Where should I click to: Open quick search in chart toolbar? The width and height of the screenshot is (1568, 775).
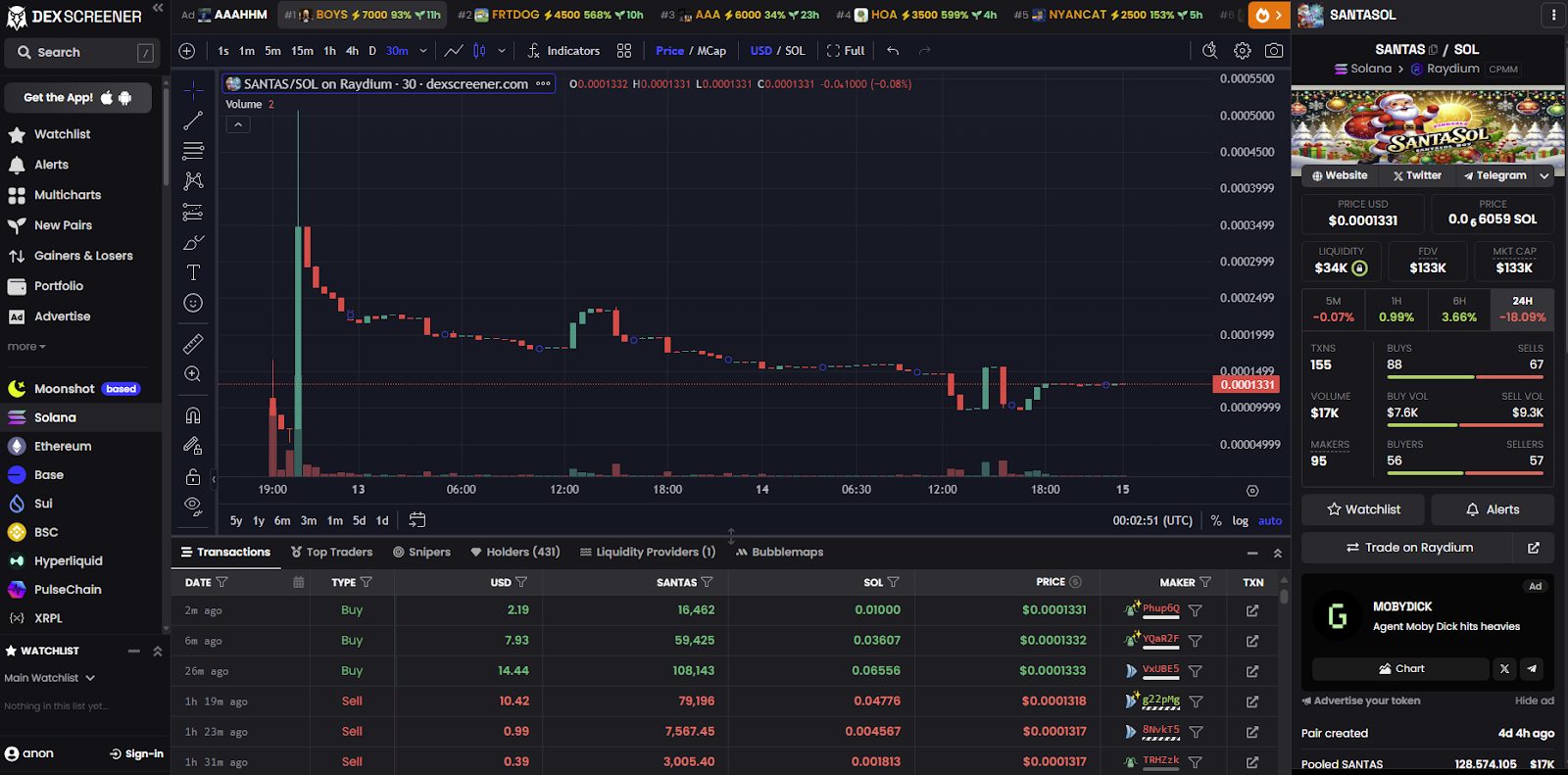pos(1210,51)
